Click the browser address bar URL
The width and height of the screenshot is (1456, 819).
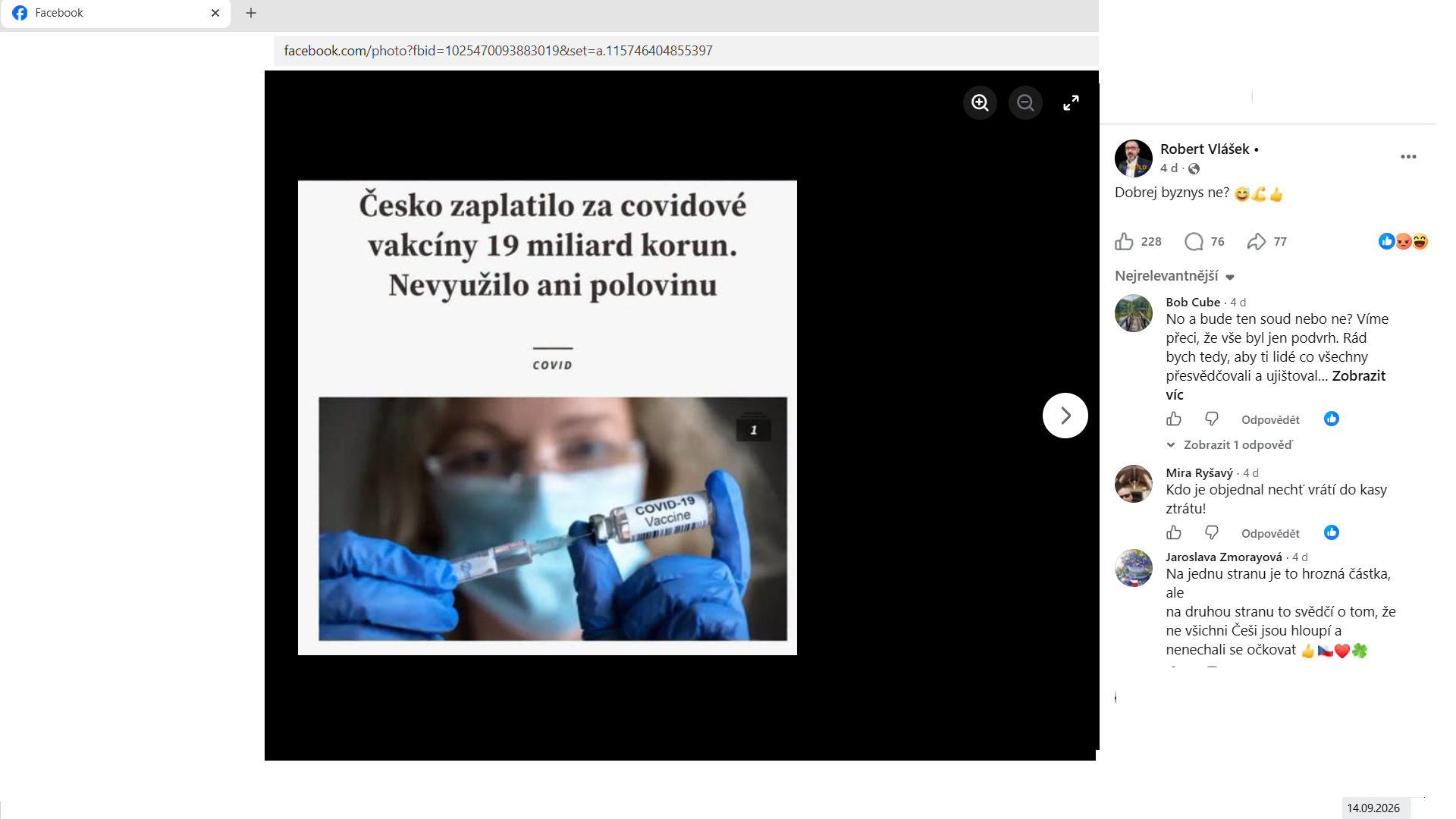pos(498,51)
